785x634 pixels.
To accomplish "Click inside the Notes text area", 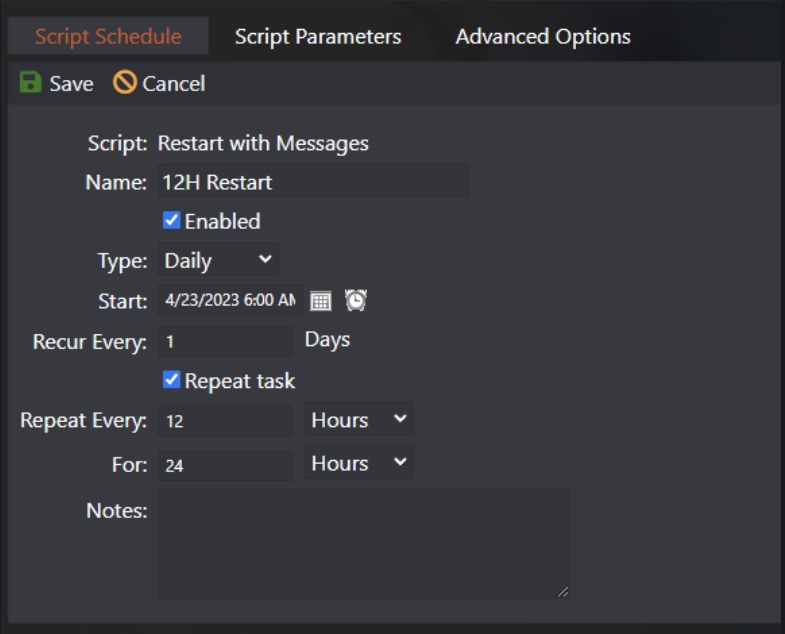I will click(363, 543).
